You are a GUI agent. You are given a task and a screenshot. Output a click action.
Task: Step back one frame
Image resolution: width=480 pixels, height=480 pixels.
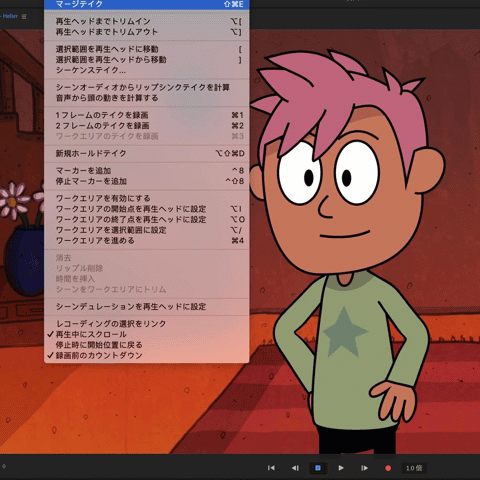[x=295, y=468]
